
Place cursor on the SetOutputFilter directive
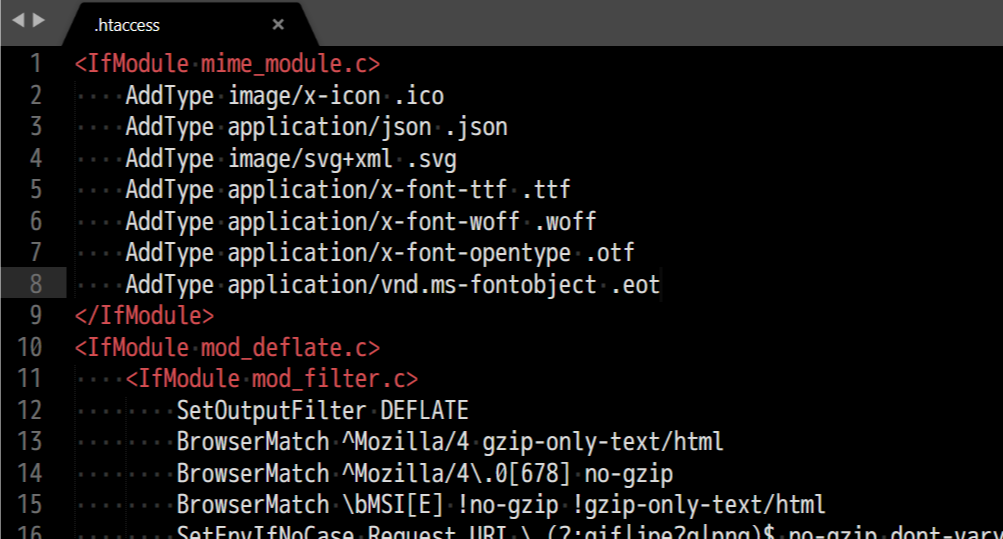pyautogui.click(x=272, y=411)
